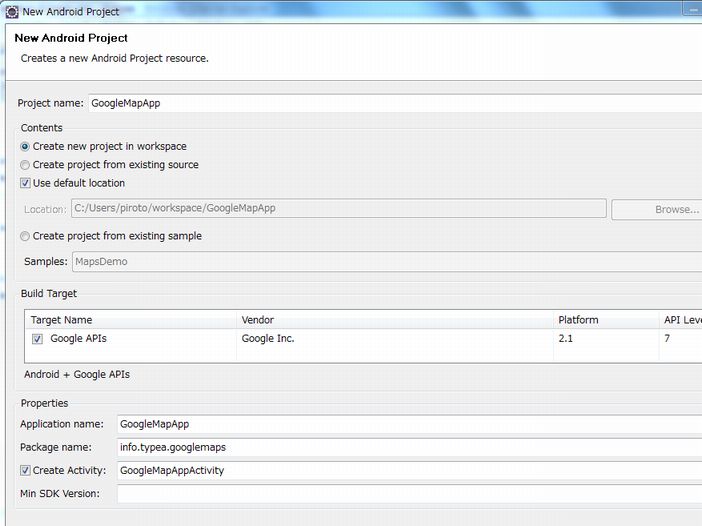Click the Location path field
702x526 pixels.
pos(337,208)
